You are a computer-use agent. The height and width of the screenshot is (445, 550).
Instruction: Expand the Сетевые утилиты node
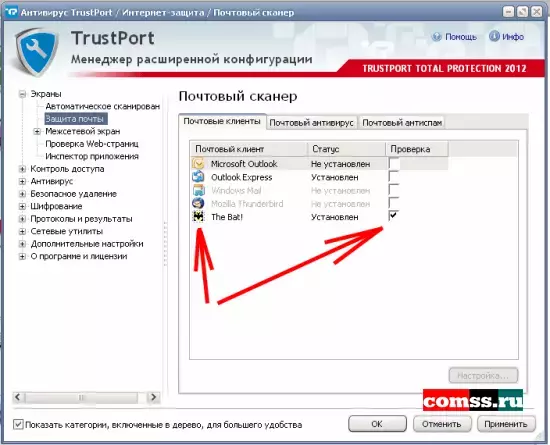pos(22,231)
